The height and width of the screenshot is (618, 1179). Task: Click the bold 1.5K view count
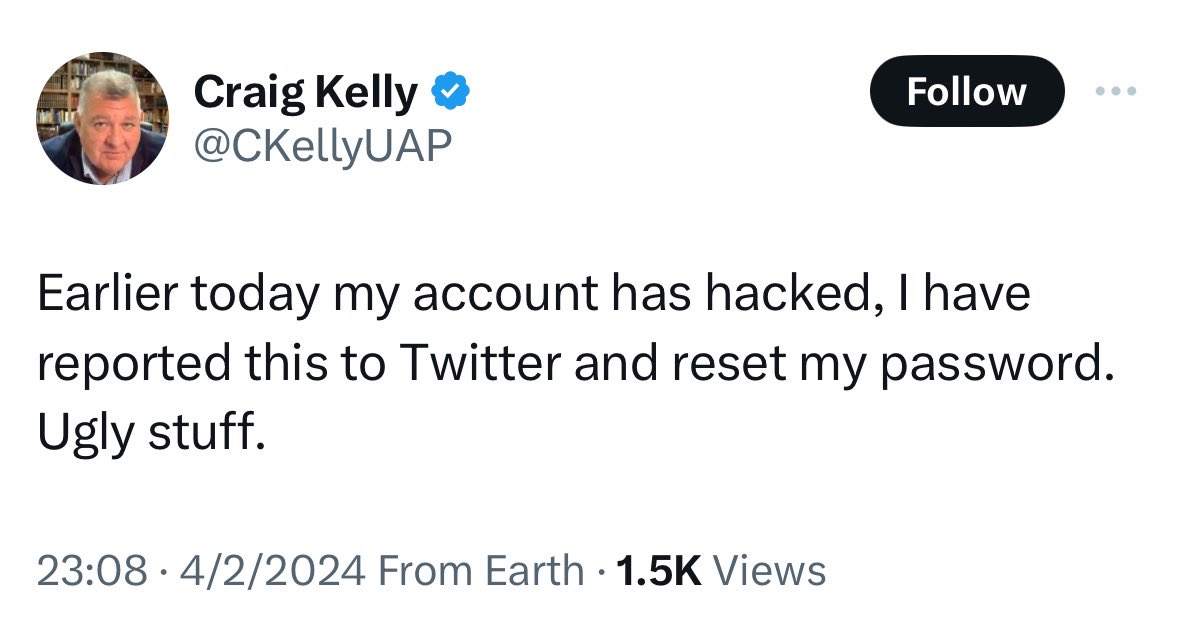659,571
